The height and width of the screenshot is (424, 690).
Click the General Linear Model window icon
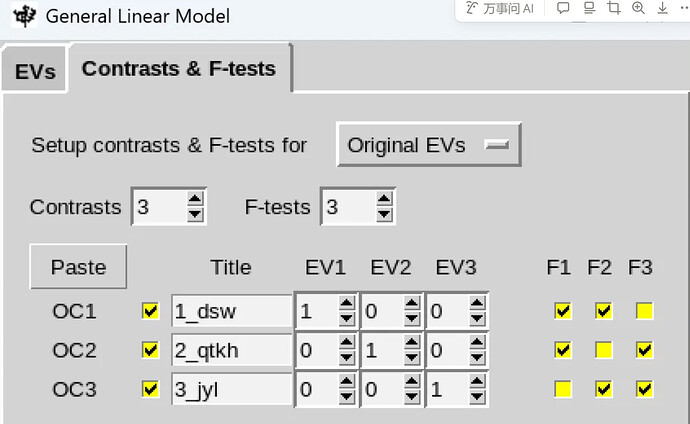[x=25, y=16]
